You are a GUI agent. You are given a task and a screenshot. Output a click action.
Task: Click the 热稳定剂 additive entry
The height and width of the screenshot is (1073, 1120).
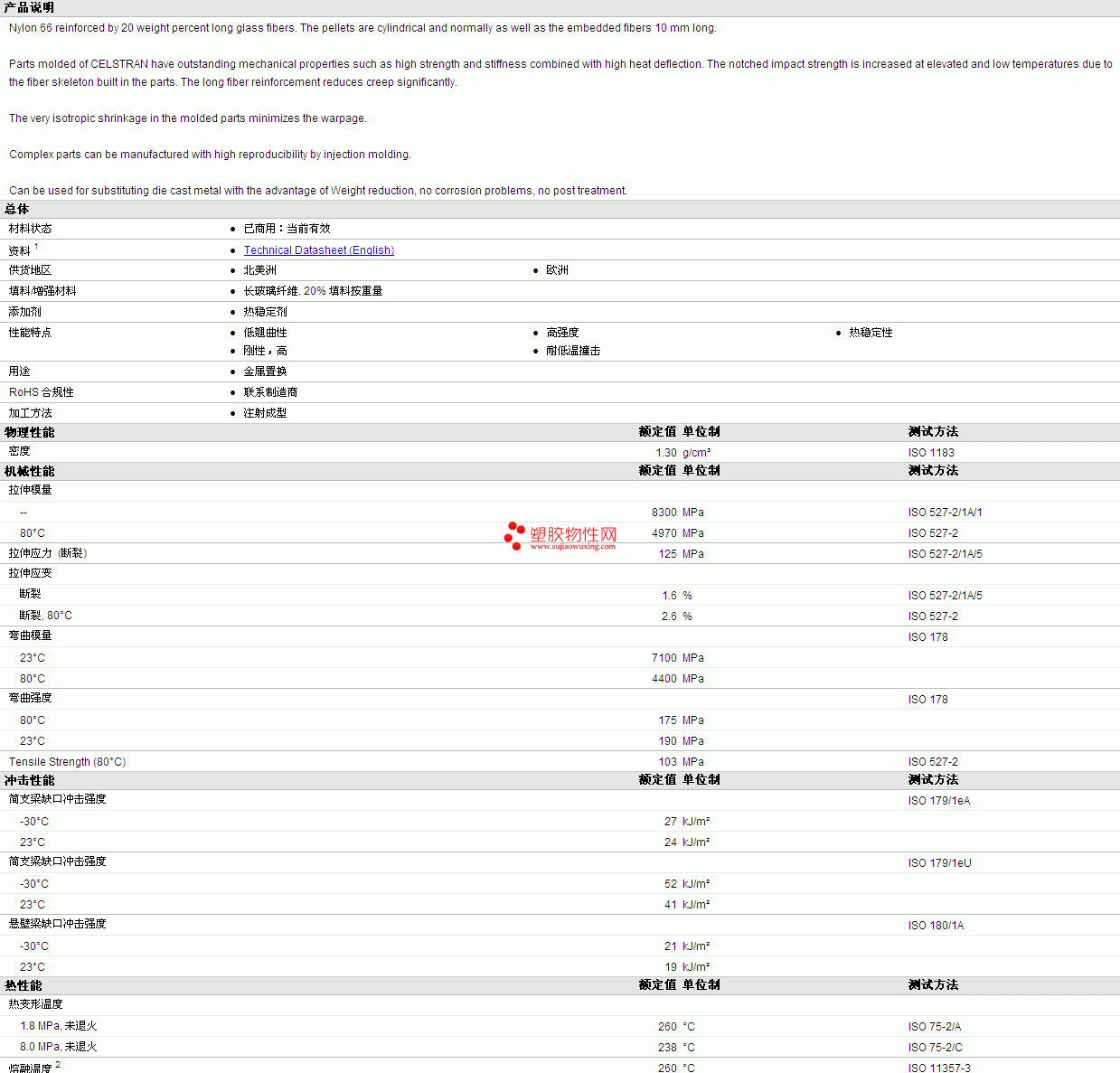265,312
